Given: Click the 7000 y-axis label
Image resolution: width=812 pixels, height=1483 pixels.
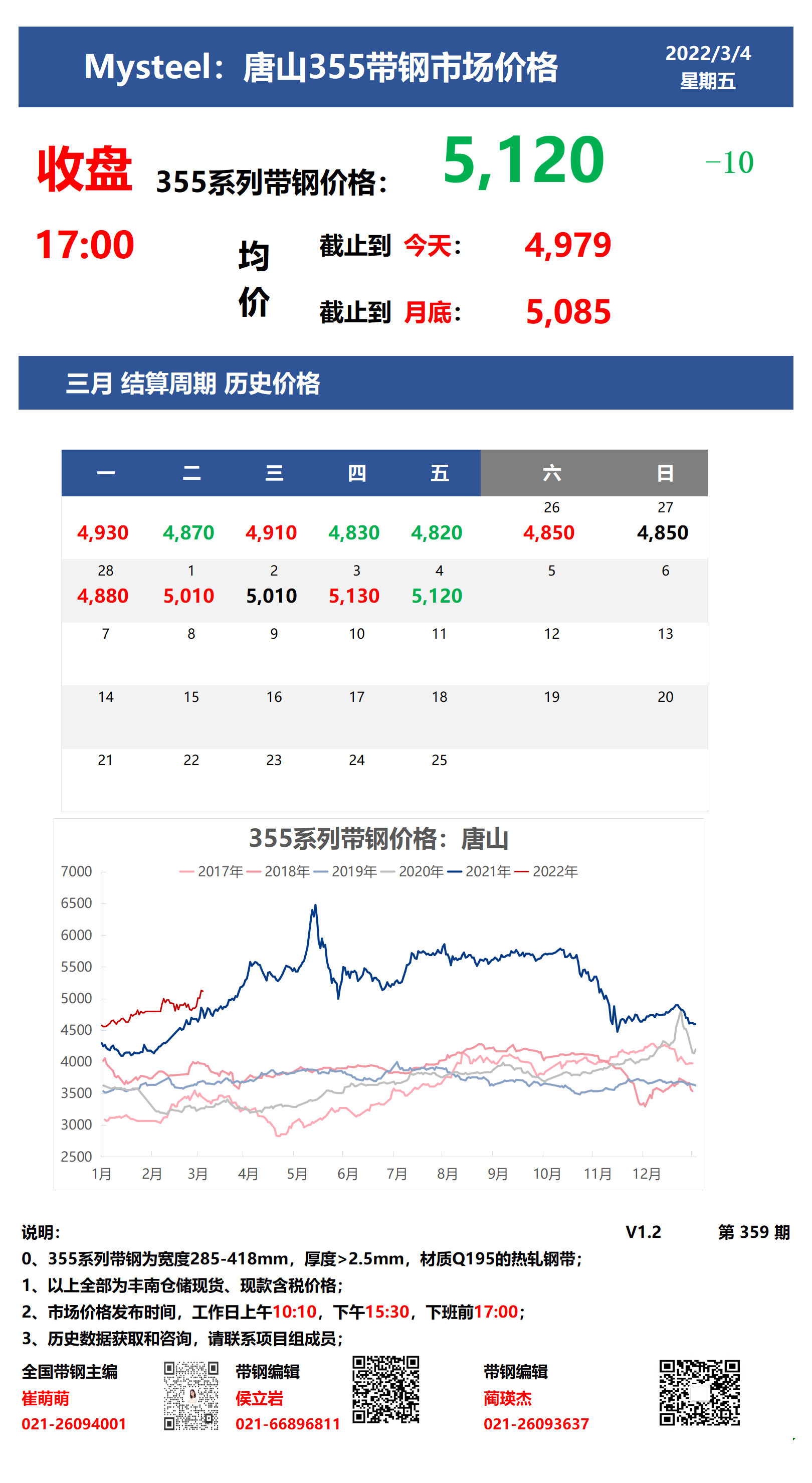Looking at the screenshot, I should tap(77, 872).
